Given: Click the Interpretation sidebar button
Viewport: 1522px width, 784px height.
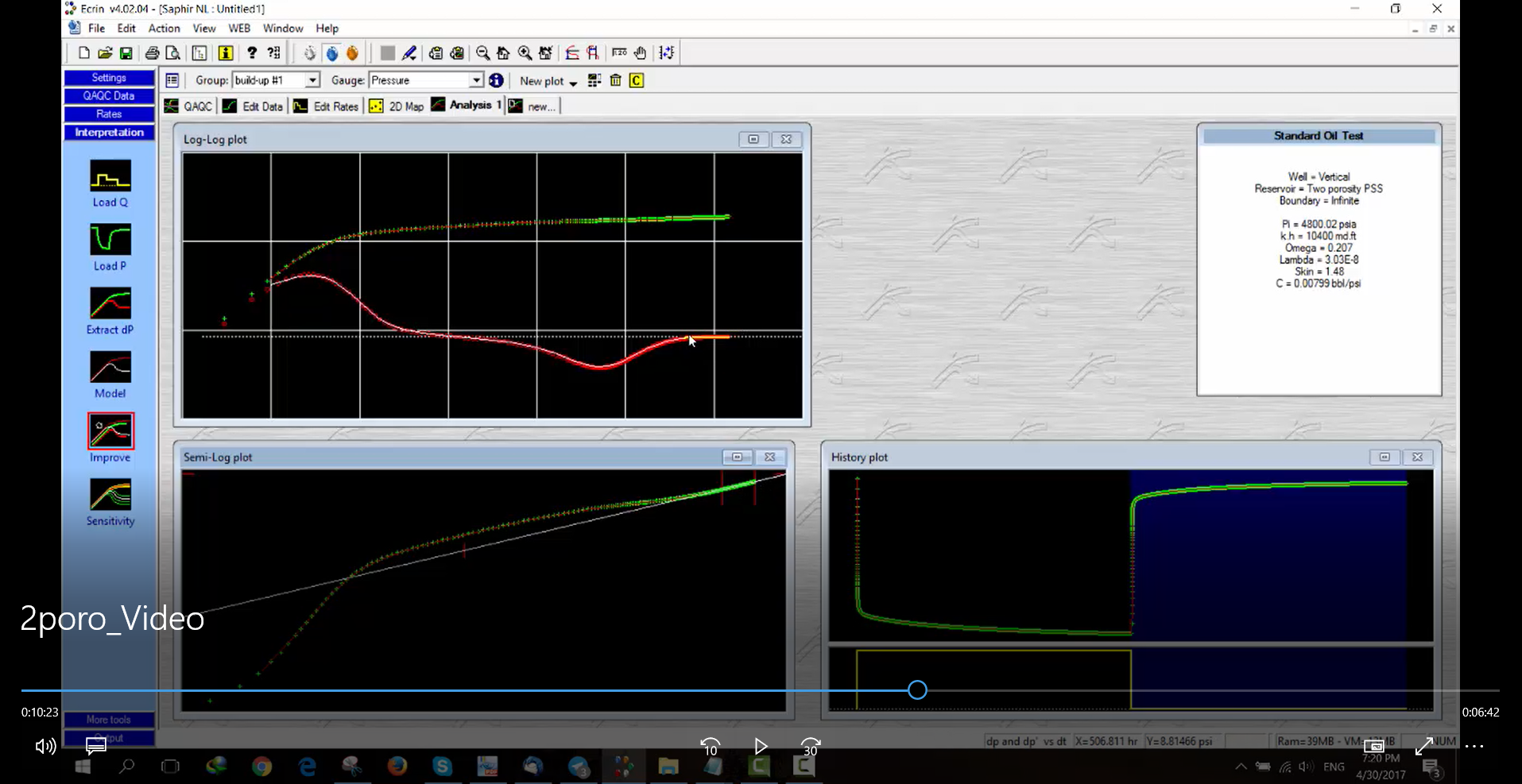Looking at the screenshot, I should [x=109, y=132].
